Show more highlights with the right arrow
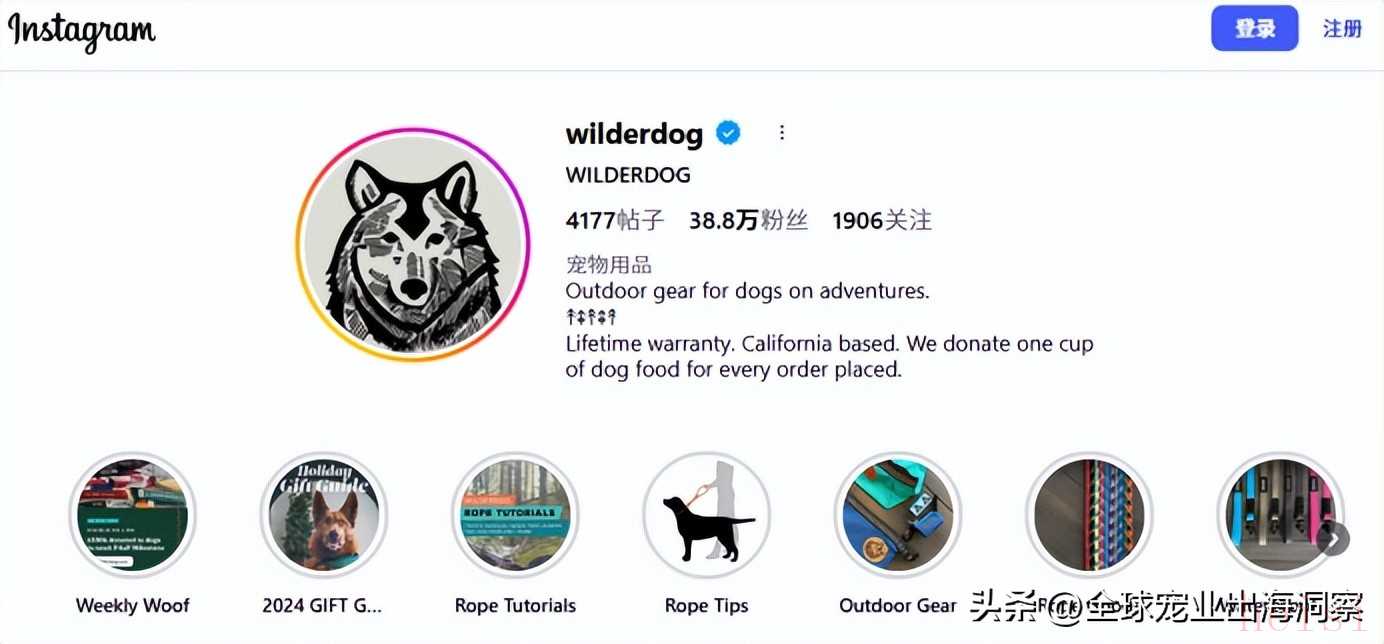This screenshot has width=1384, height=644. point(1333,540)
